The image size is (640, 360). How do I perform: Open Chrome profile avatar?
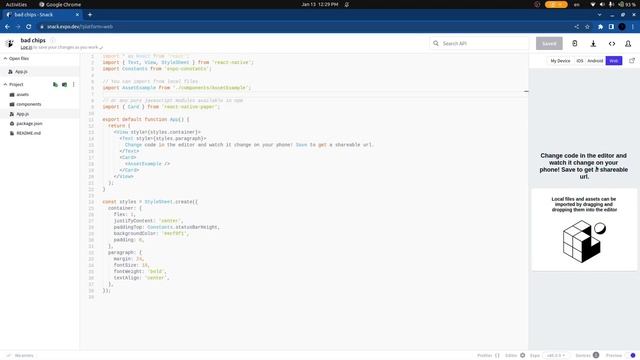point(622,27)
